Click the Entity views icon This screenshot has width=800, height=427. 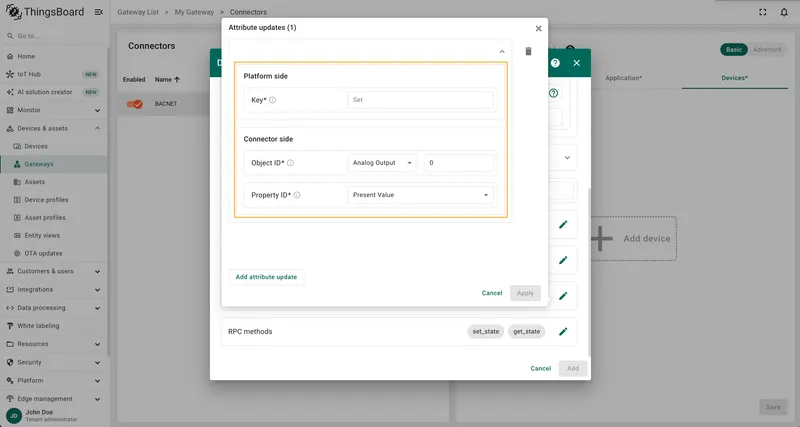click(17, 236)
